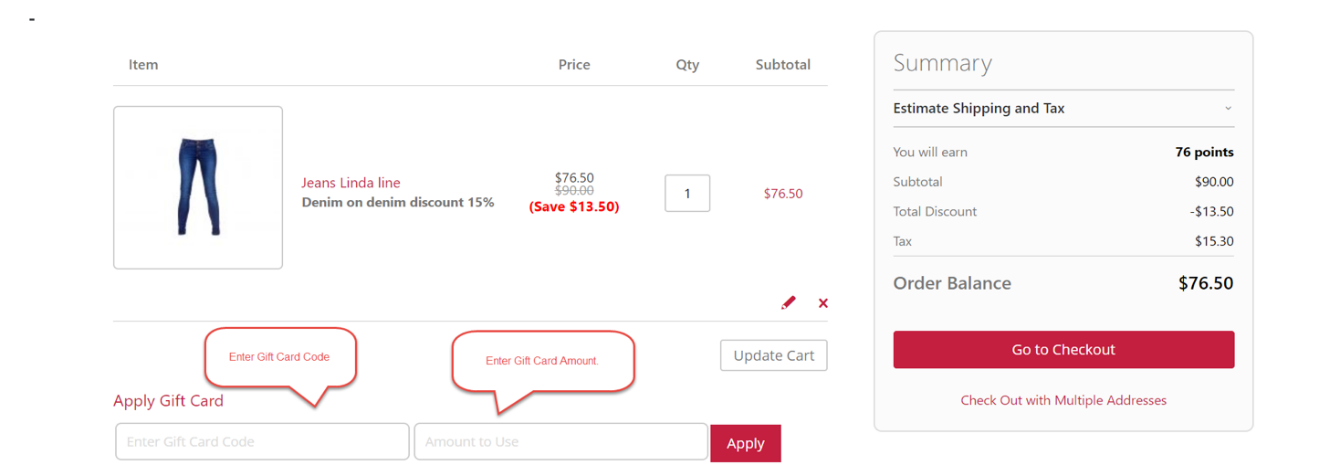Click the Estimate Shipping and Tax label
Image resolution: width=1319 pixels, height=465 pixels.
tap(978, 108)
